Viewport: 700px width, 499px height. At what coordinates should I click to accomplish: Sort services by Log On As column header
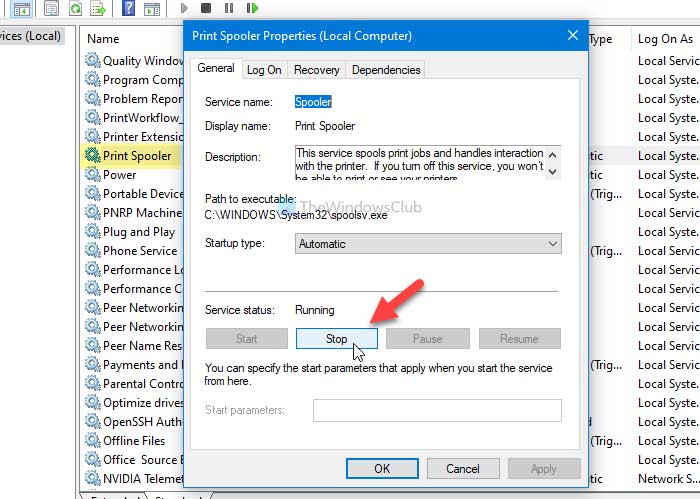pyautogui.click(x=665, y=39)
